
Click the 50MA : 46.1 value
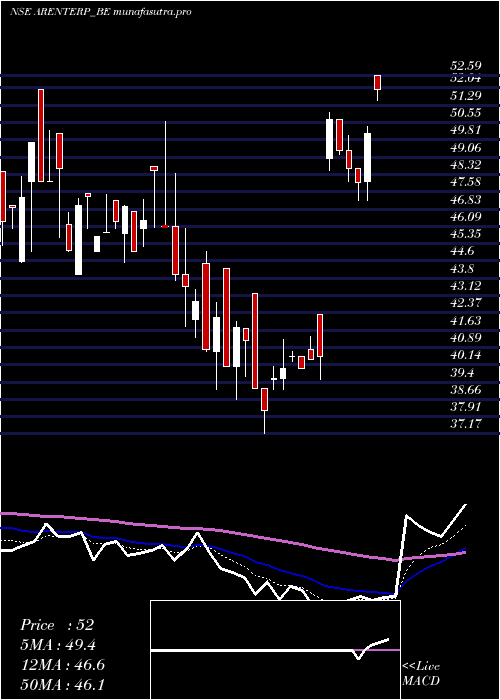(x=62, y=685)
